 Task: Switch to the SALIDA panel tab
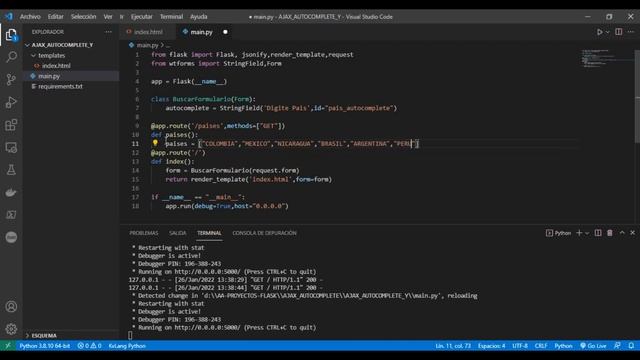178,233
